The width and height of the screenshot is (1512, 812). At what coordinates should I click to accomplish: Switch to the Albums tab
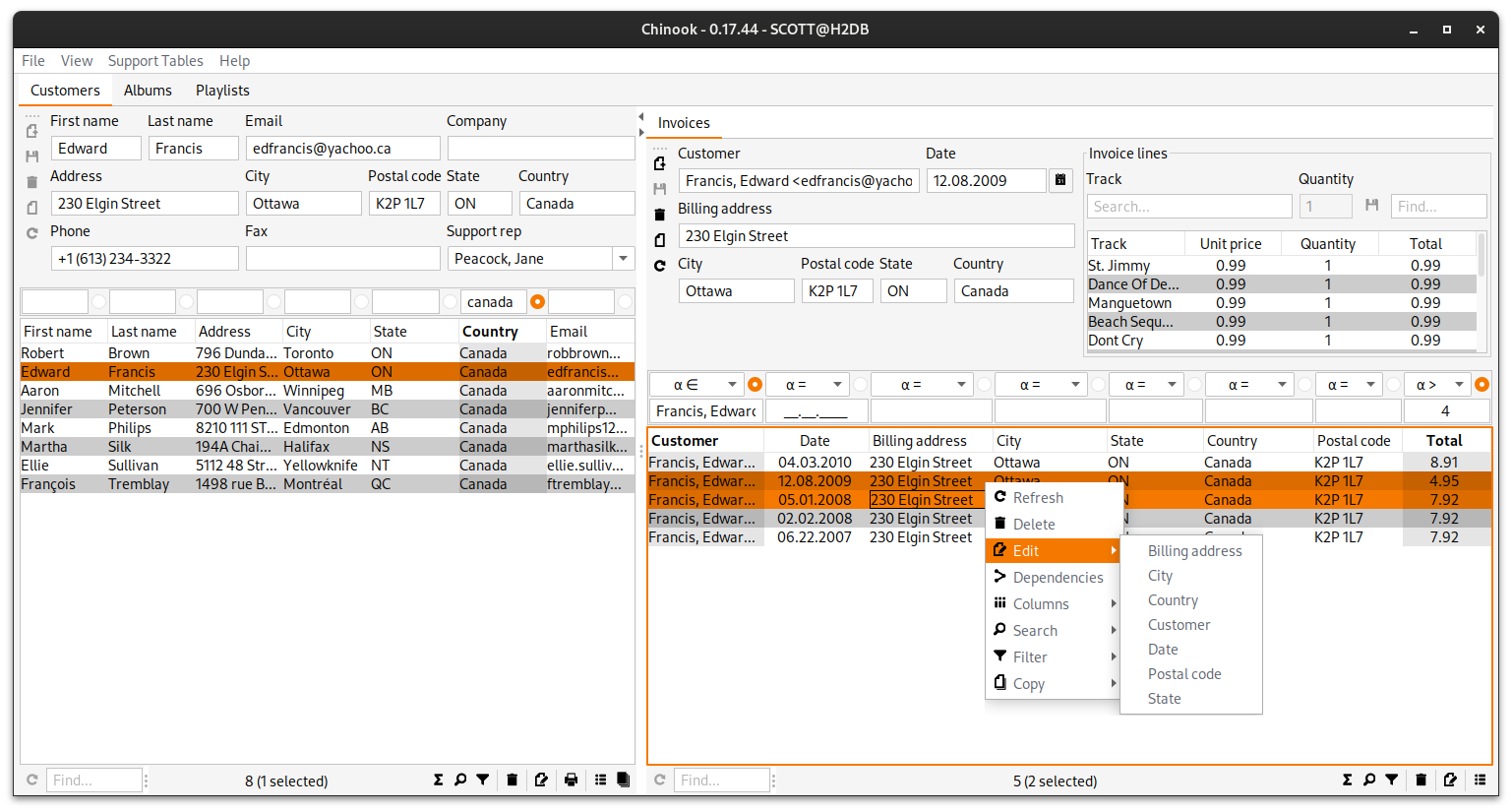click(148, 91)
